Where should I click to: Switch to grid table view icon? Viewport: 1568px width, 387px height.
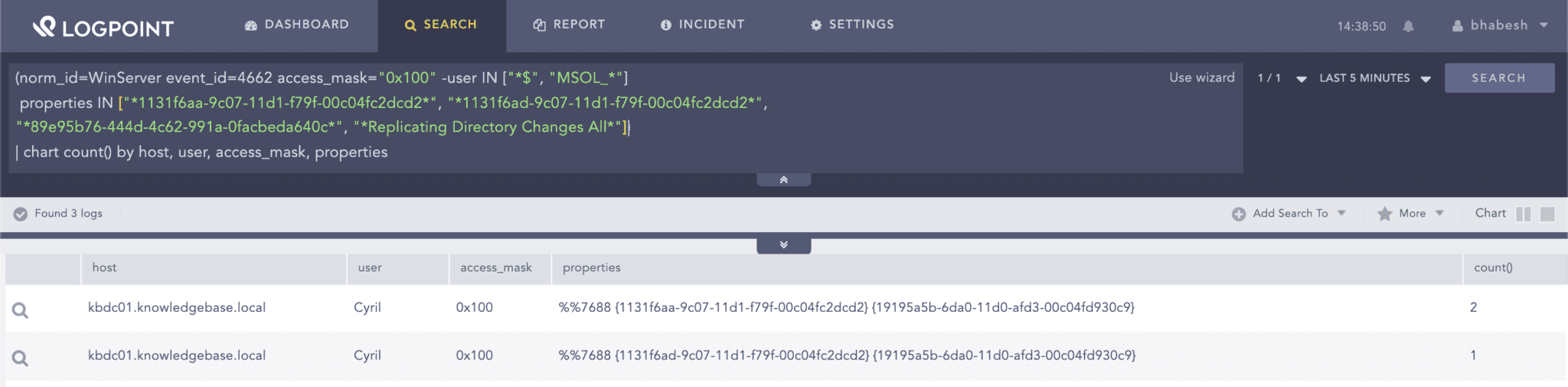(1547, 214)
